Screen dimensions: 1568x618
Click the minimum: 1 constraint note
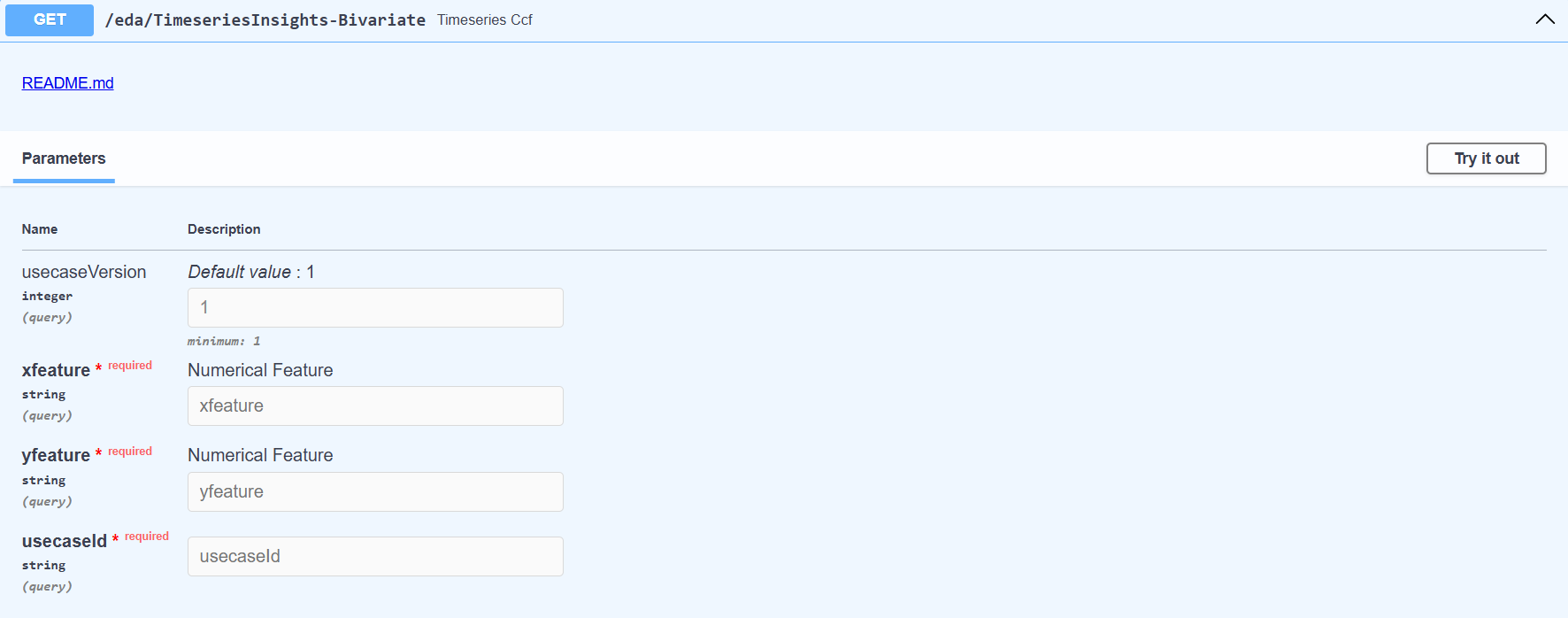tap(224, 341)
